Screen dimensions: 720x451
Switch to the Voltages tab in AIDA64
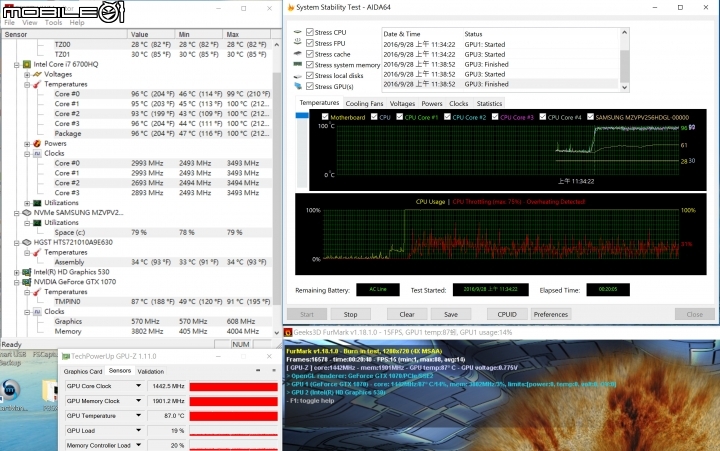[402, 103]
